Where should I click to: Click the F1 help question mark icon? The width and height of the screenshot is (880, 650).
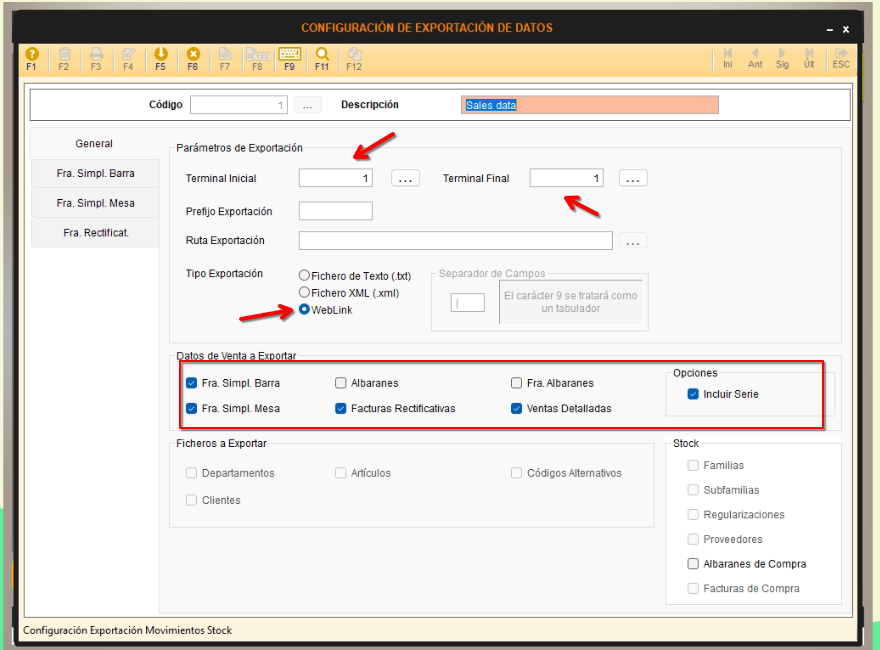coord(31,57)
